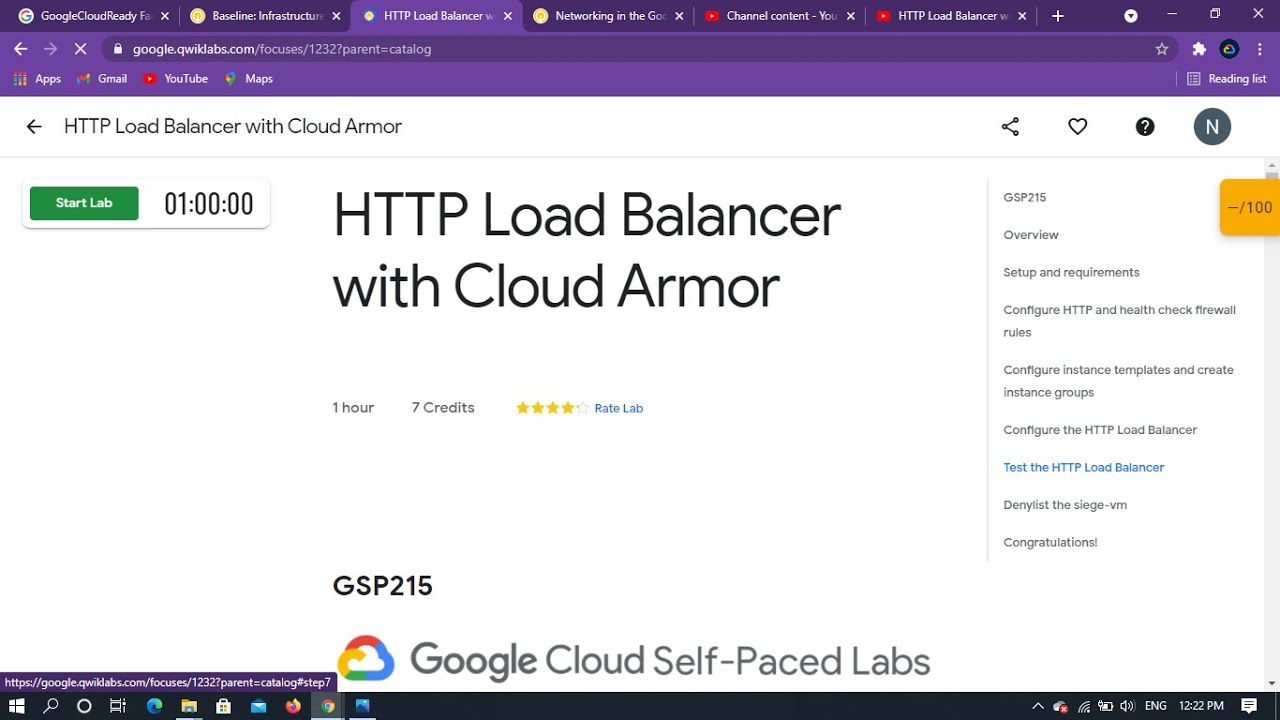Open the Mail app from the taskbar

(x=259, y=706)
